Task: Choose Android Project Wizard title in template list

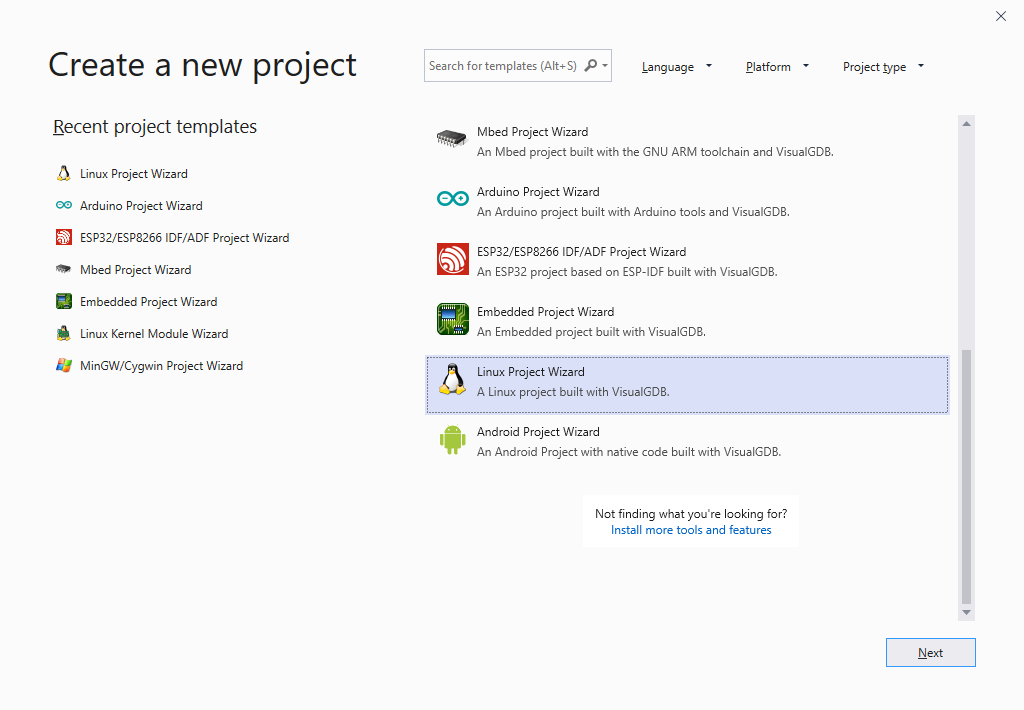Action: (538, 432)
